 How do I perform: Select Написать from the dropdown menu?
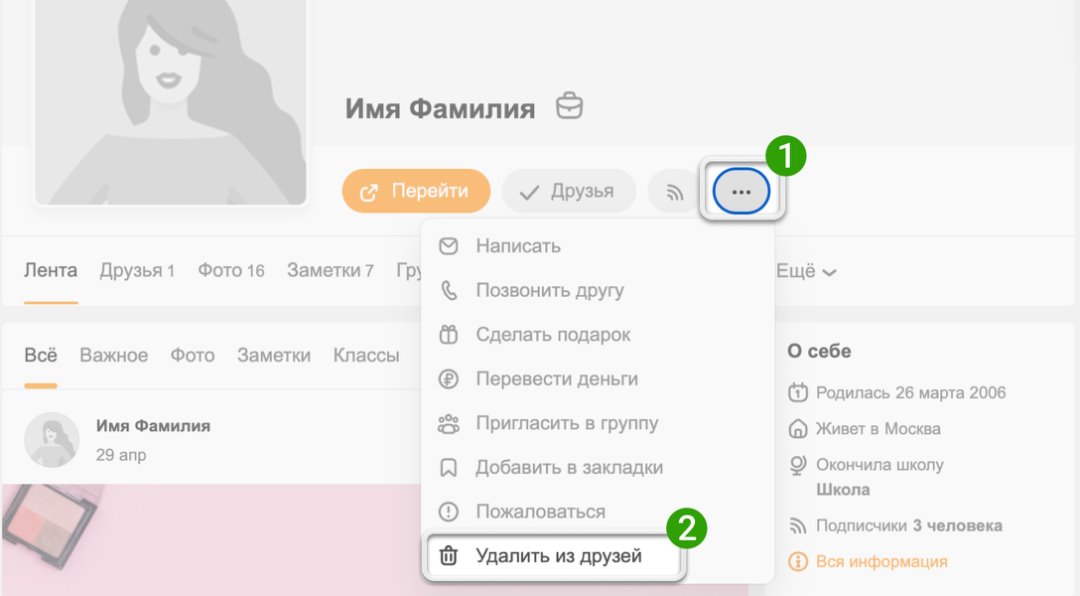coord(517,246)
